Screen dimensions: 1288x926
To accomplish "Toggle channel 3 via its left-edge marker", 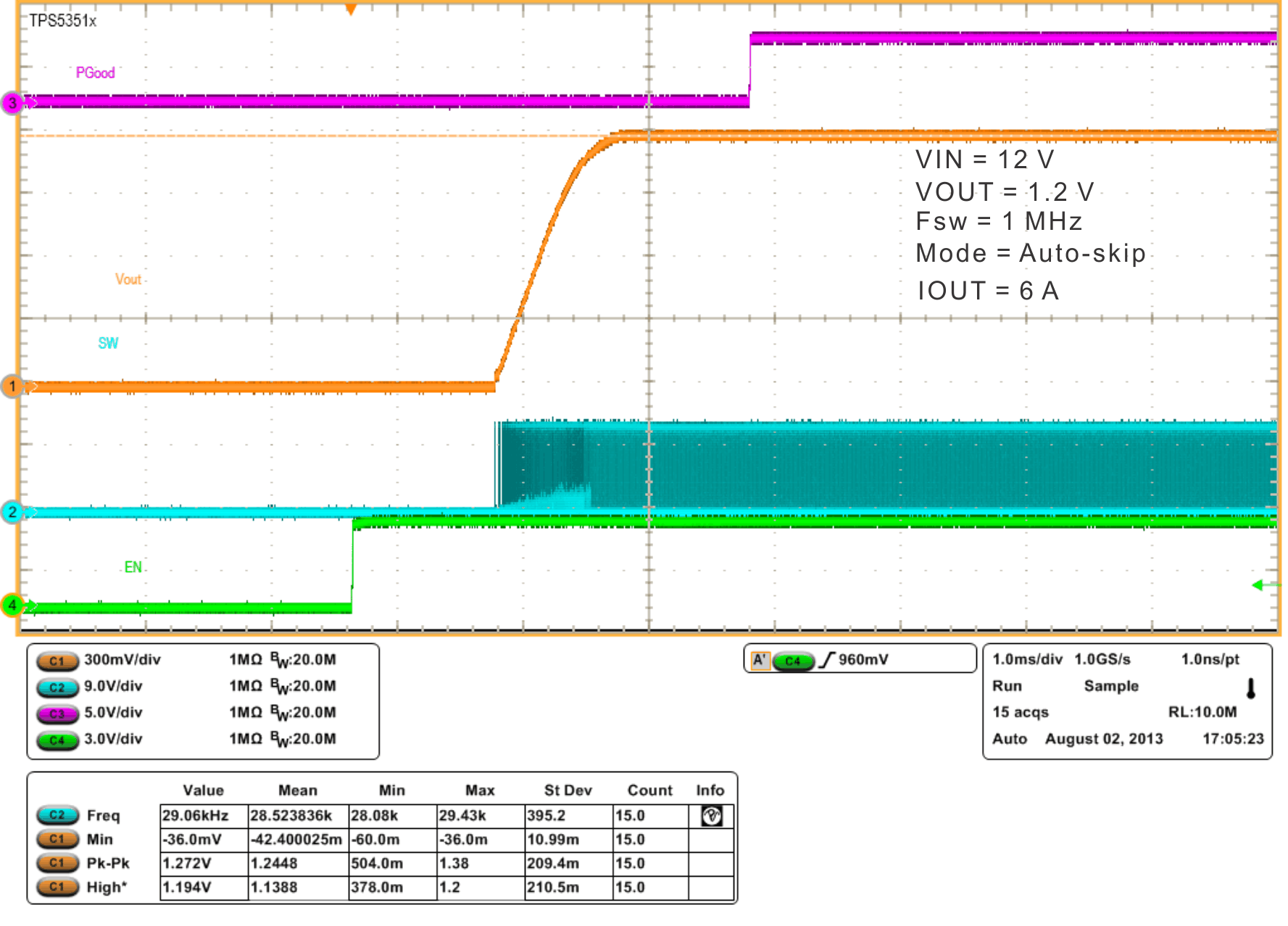I will tap(12, 103).
